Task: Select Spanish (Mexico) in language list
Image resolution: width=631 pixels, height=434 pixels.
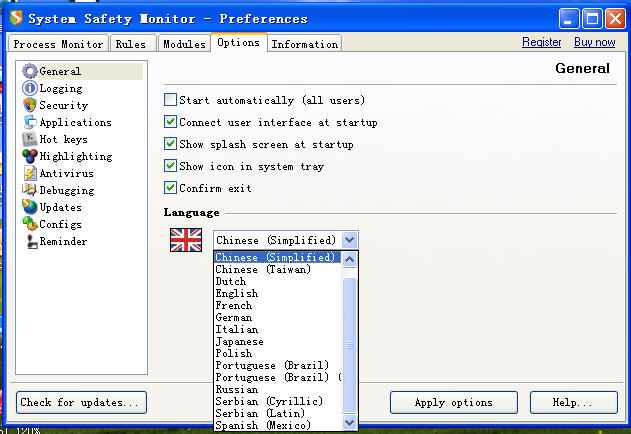Action: pyautogui.click(x=277, y=425)
